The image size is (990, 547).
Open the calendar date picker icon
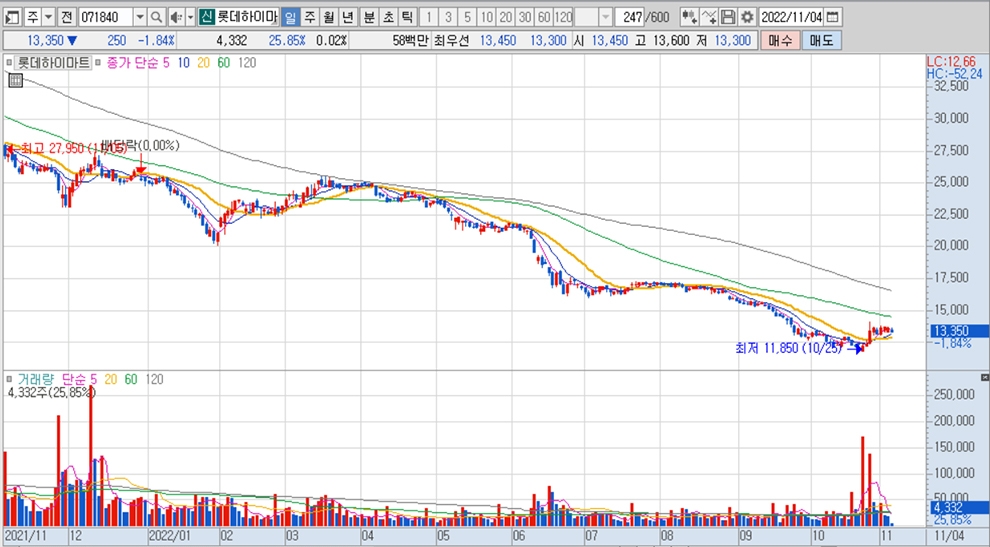point(833,17)
